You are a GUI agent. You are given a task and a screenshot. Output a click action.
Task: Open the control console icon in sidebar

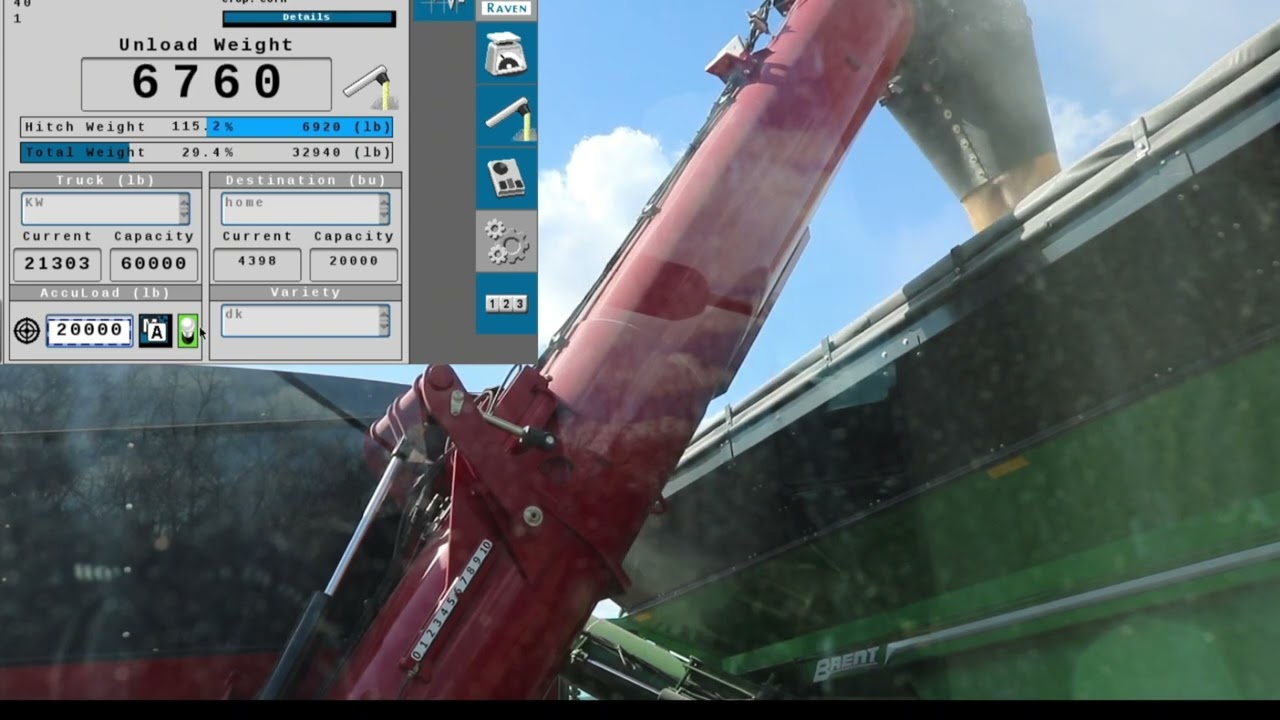point(506,177)
